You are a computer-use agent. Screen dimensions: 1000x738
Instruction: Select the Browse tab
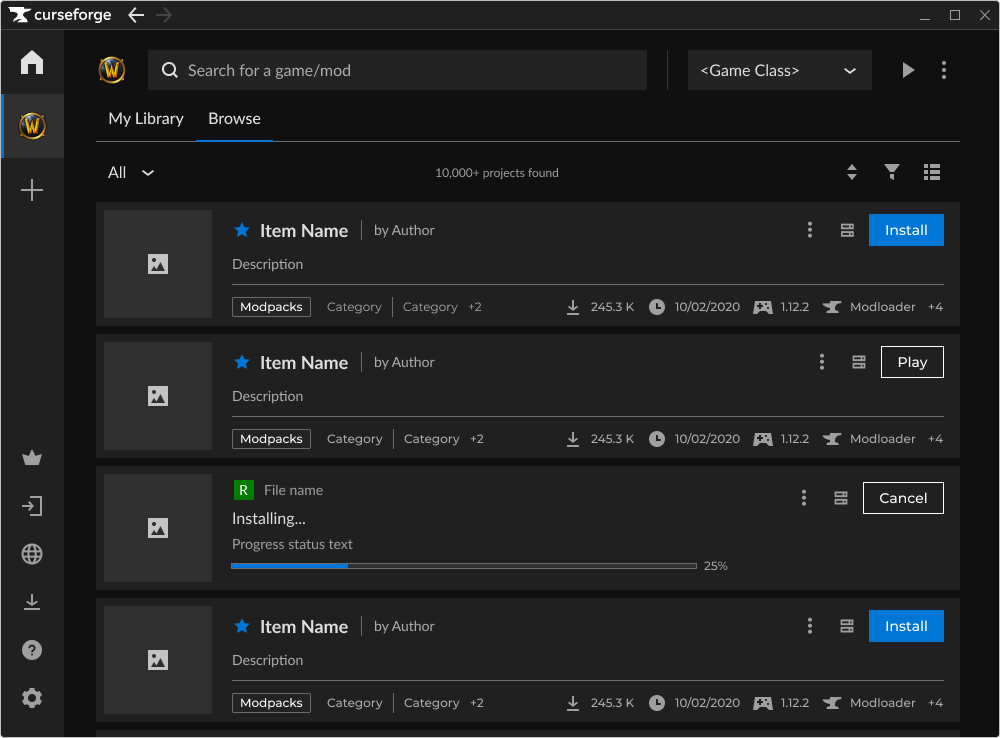point(234,119)
